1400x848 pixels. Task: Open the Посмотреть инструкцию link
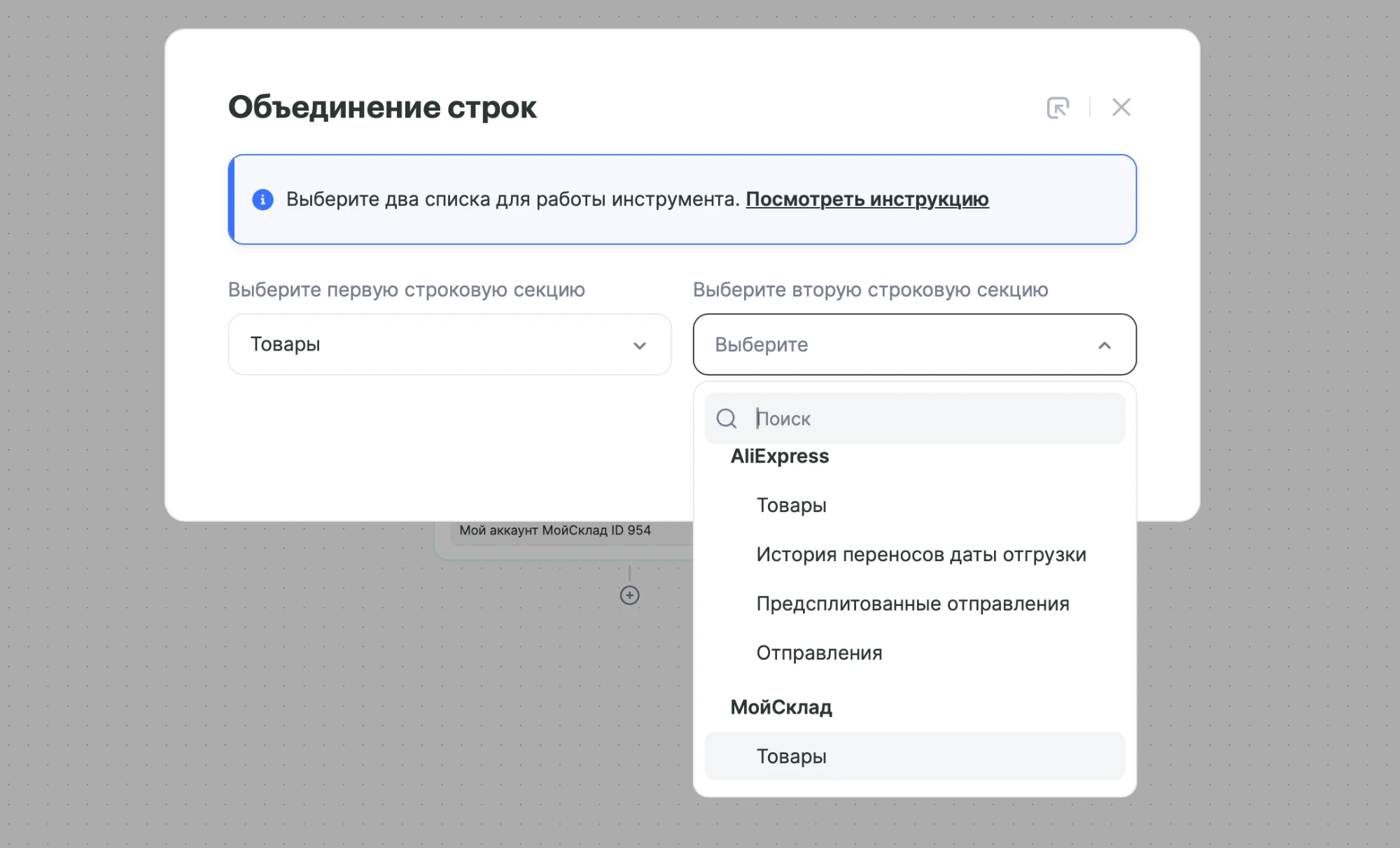click(x=867, y=199)
